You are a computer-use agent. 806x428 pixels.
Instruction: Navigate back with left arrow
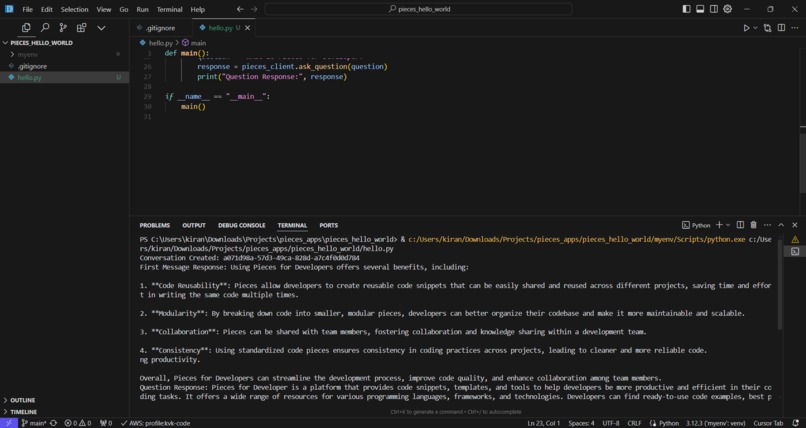240,9
